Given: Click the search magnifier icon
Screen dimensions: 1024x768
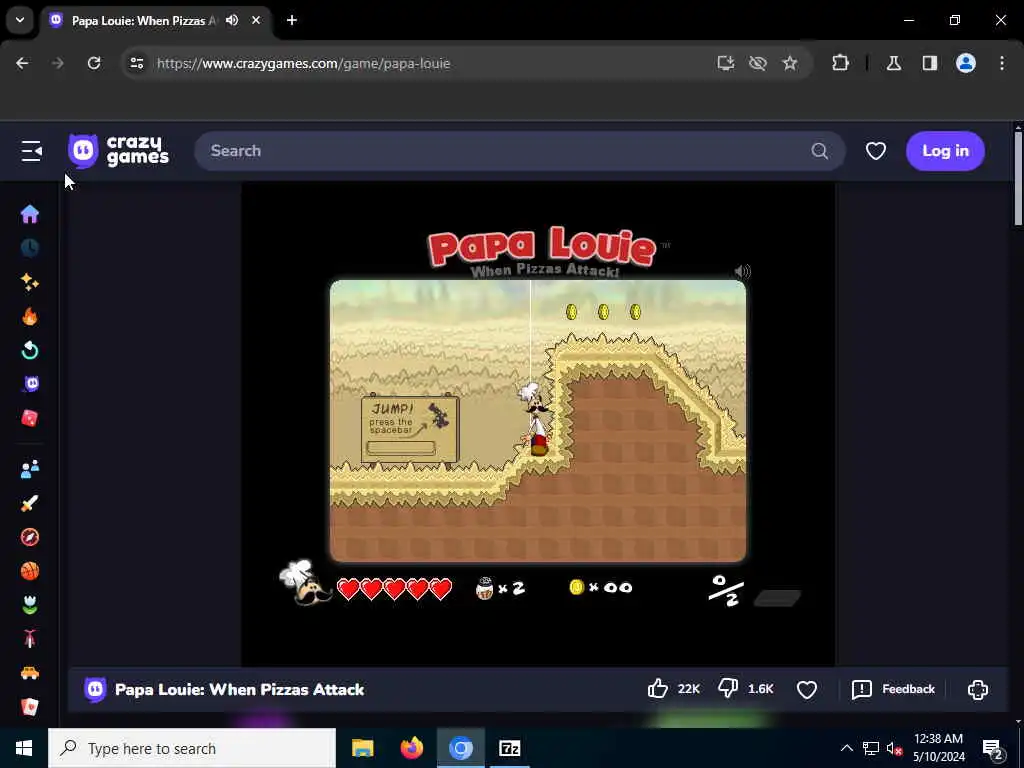Looking at the screenshot, I should [x=820, y=151].
